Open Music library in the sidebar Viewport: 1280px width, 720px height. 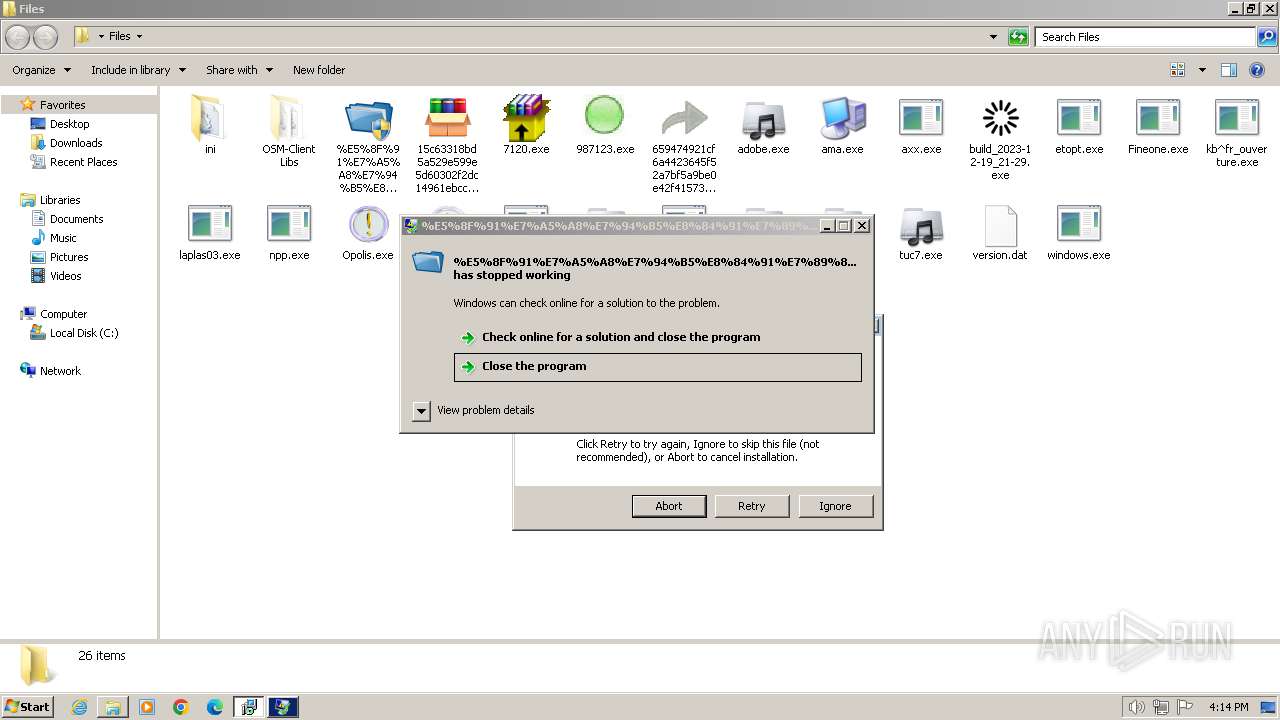click(63, 238)
